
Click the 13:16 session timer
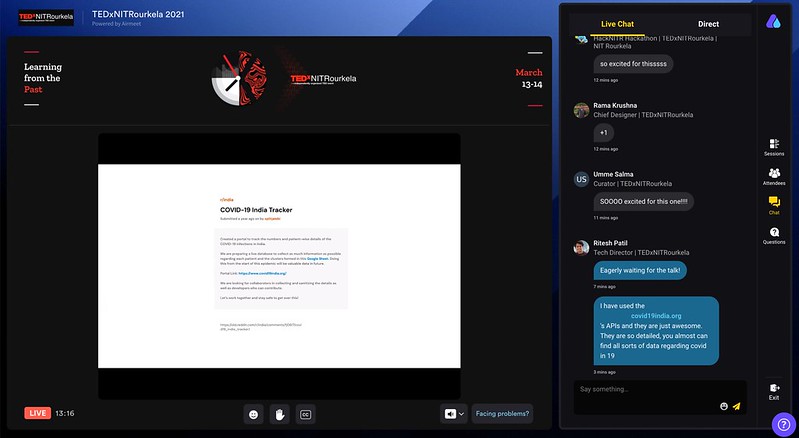[65, 413]
